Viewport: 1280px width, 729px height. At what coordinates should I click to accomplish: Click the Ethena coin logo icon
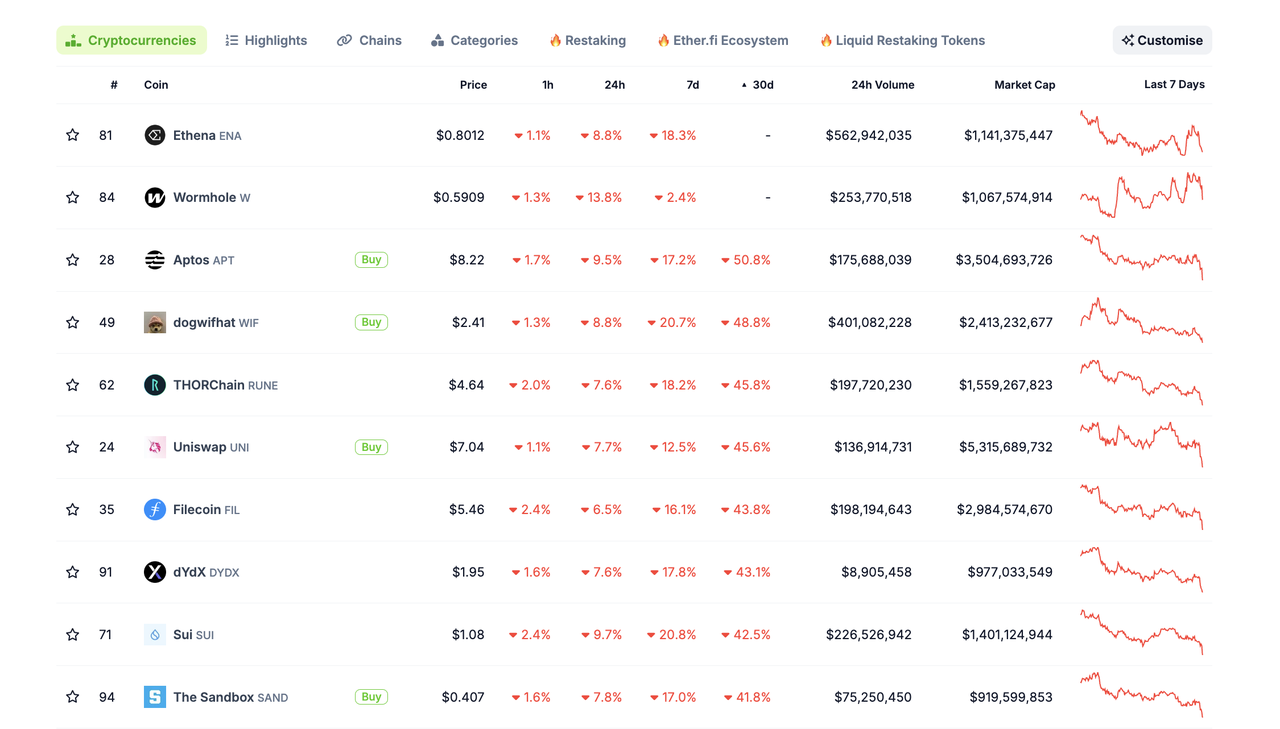pyautogui.click(x=155, y=135)
